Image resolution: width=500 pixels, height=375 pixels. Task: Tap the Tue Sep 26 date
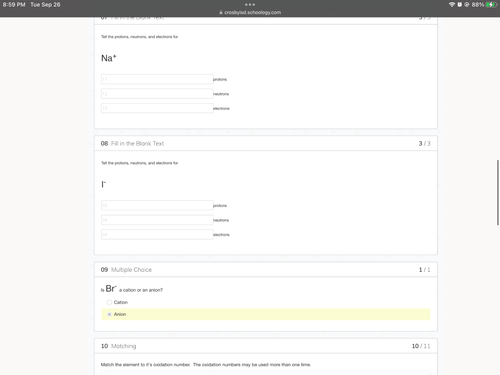(45, 5)
